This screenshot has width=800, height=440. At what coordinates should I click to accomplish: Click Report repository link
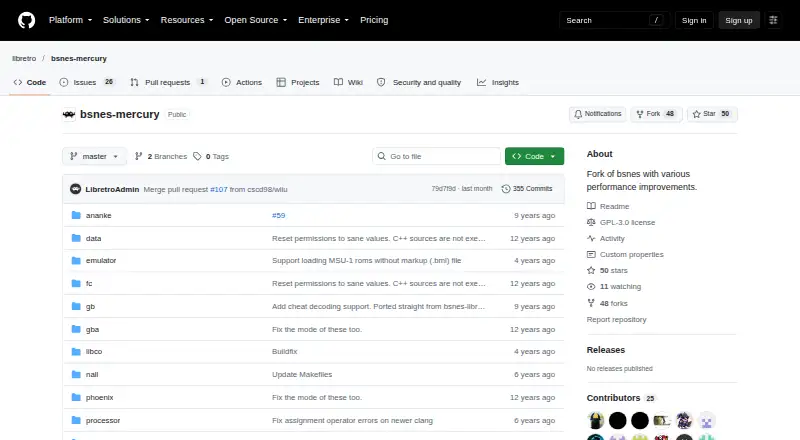tap(616, 320)
